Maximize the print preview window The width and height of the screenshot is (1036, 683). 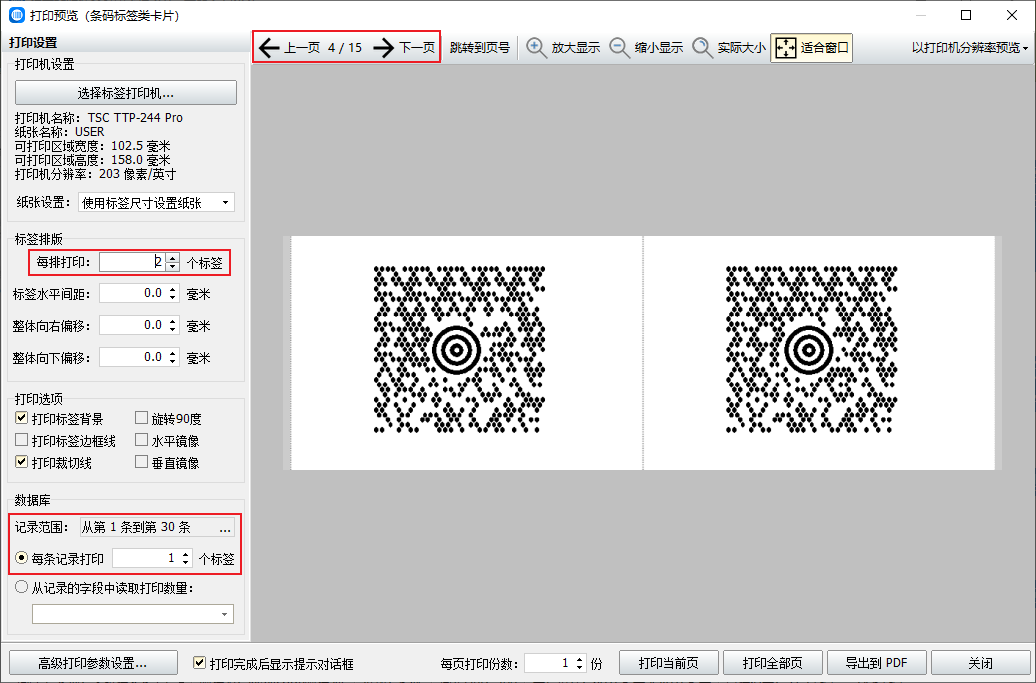tap(966, 15)
